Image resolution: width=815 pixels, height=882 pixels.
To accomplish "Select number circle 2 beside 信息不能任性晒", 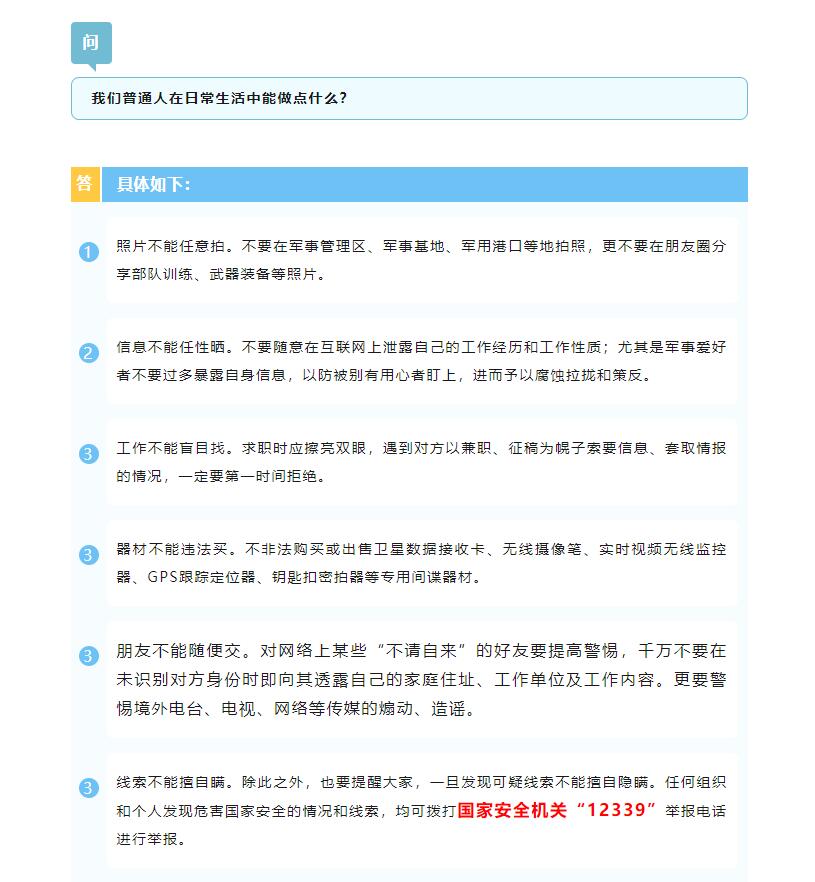I will pos(88,353).
